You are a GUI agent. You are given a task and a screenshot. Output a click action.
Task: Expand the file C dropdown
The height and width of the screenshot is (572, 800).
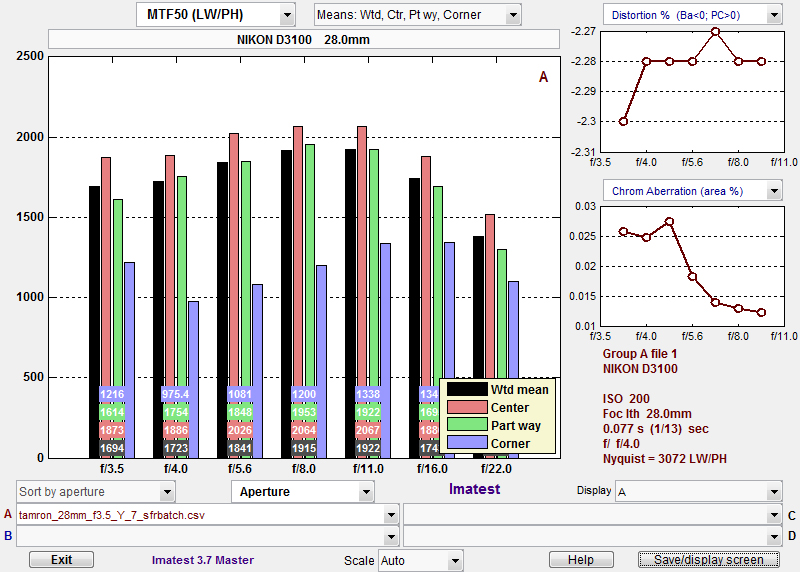tap(592, 515)
